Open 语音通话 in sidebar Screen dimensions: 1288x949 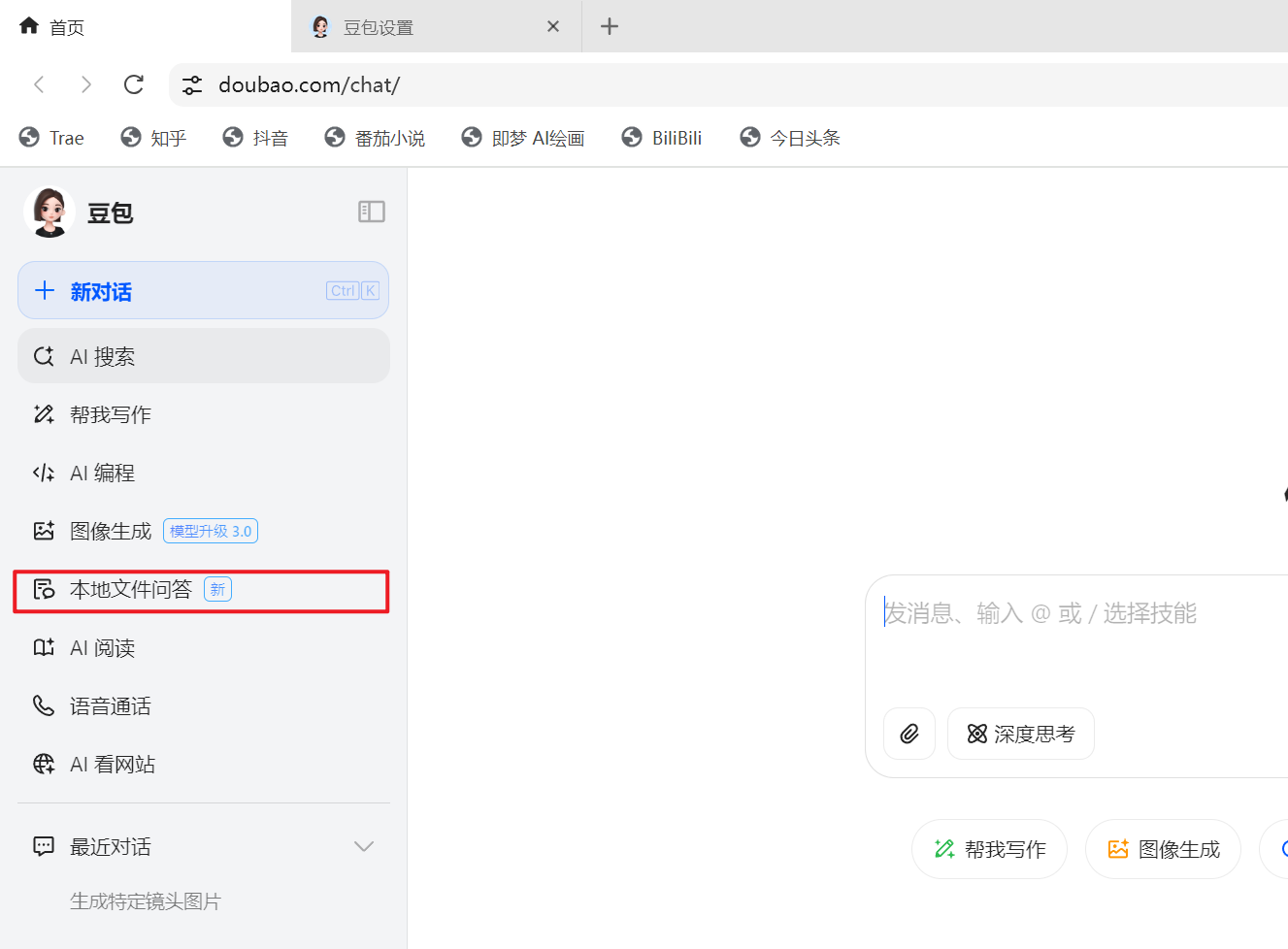coord(204,705)
